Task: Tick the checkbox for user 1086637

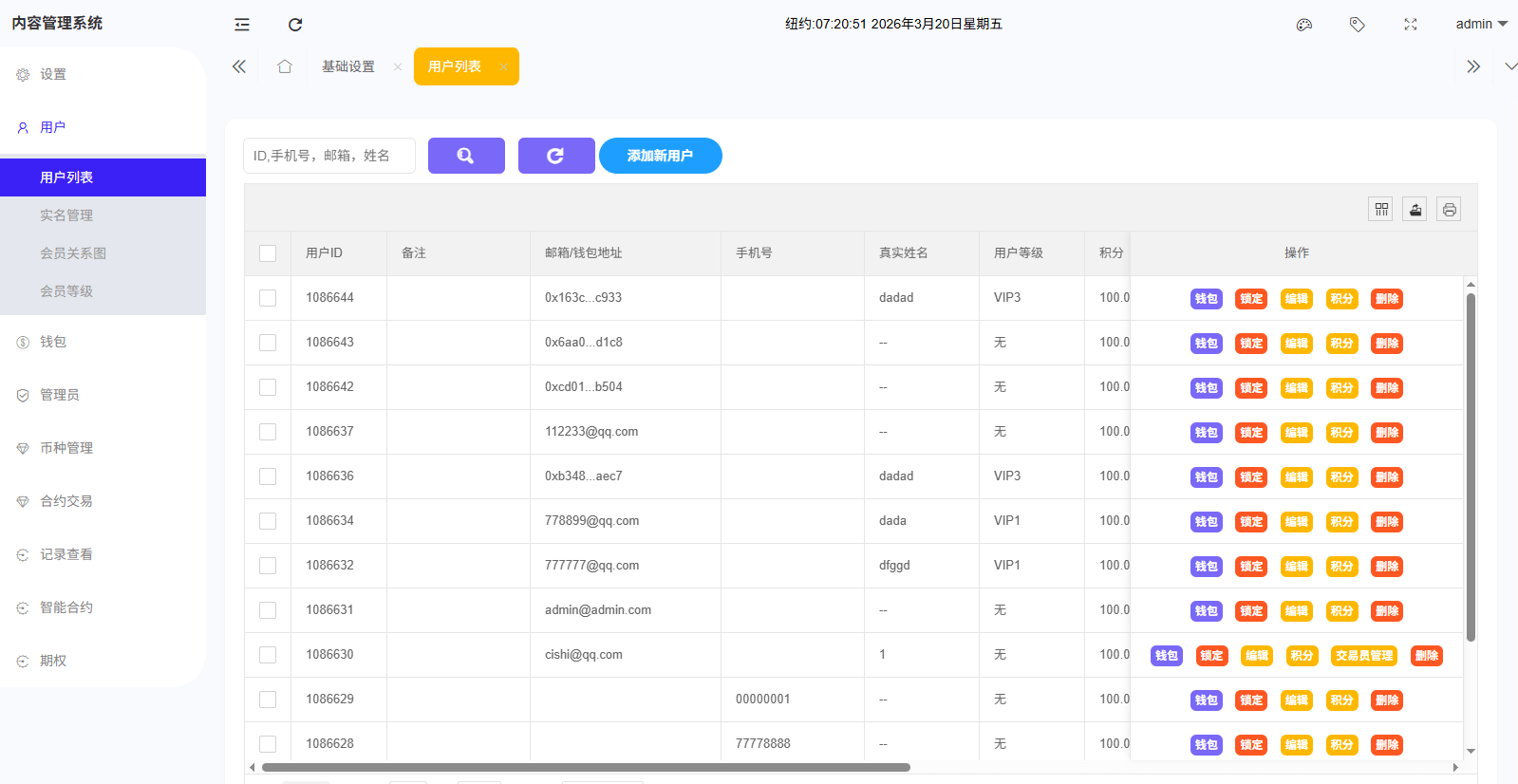Action: tap(268, 432)
